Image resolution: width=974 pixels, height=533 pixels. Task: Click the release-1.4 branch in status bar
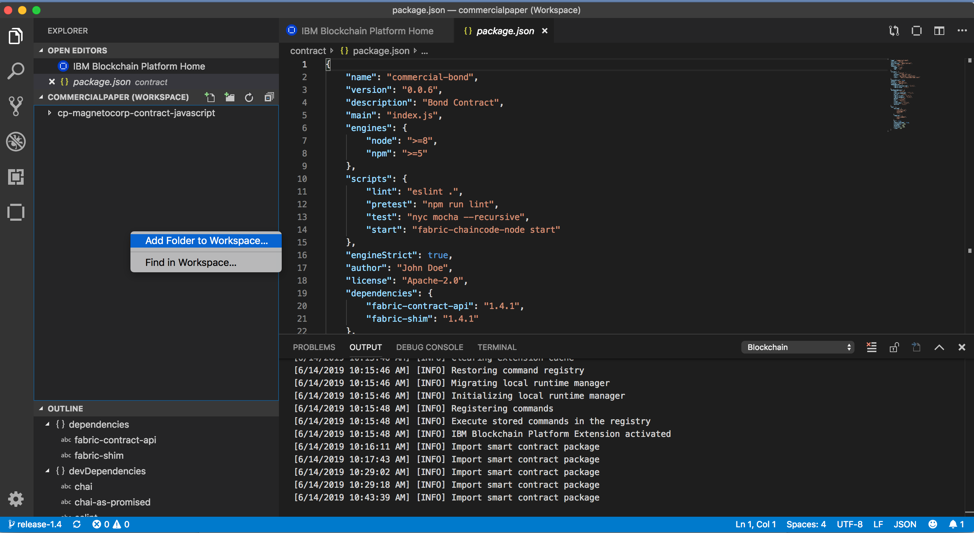[35, 524]
